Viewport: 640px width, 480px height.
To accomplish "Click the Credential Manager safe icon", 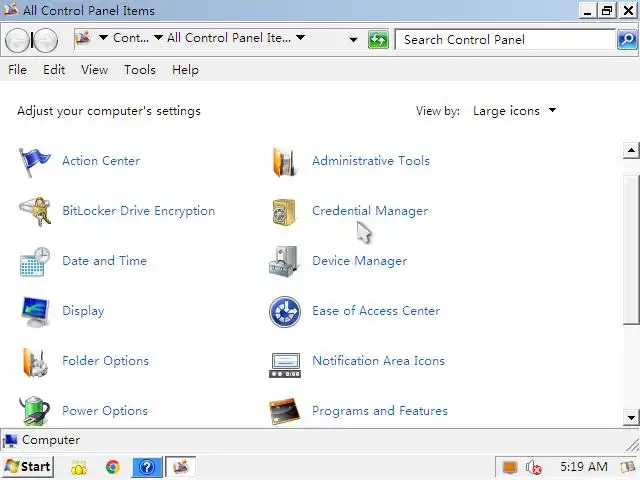I will point(284,212).
